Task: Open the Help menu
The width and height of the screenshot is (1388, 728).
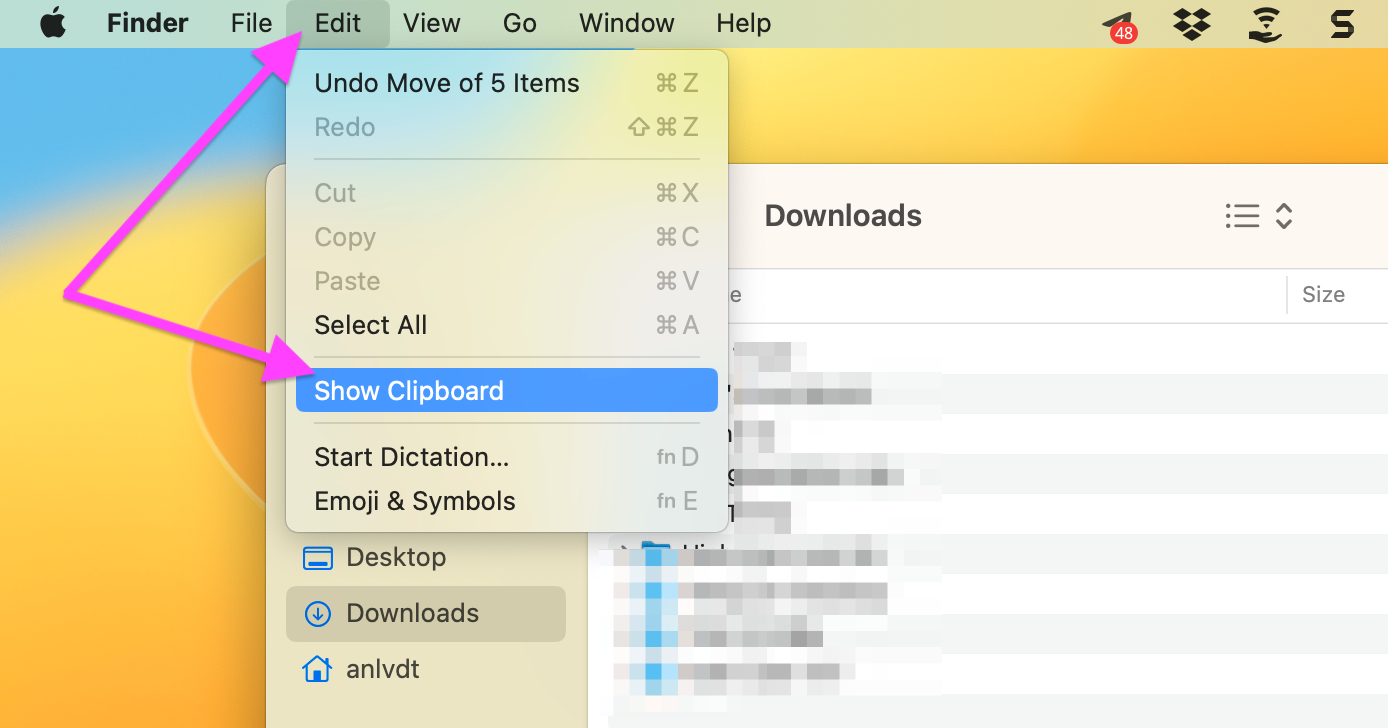Action: 743,24
